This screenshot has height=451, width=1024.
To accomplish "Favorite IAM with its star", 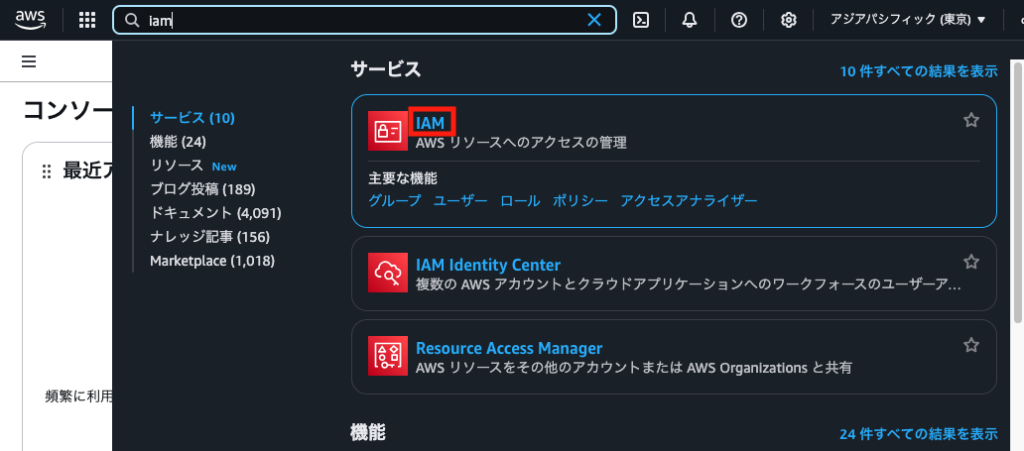I will 971,120.
